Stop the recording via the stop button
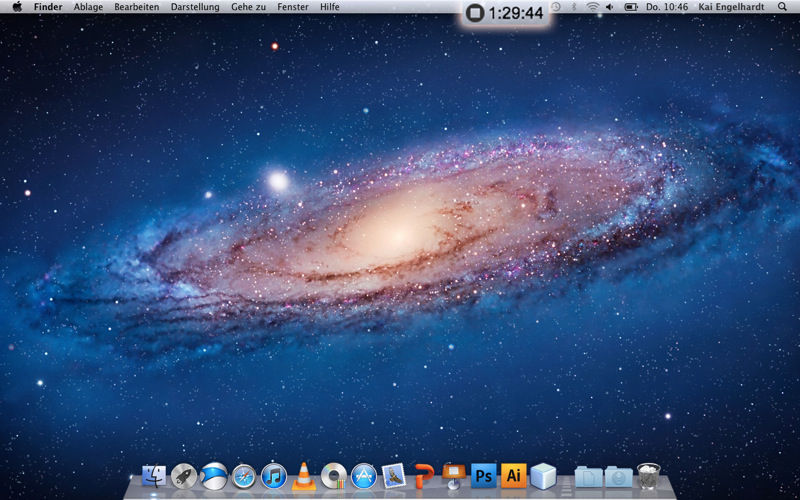This screenshot has width=800, height=500. pos(475,13)
